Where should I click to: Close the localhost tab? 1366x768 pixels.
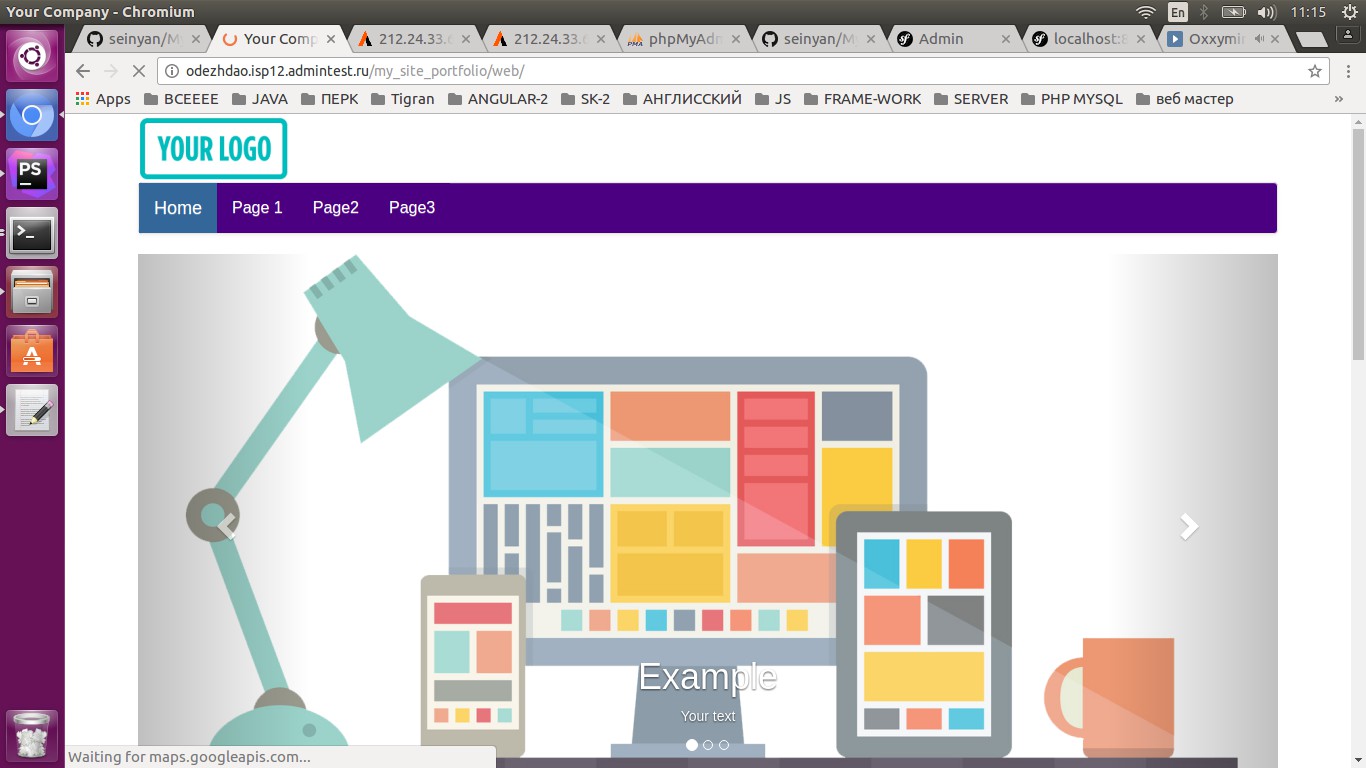(x=1141, y=39)
